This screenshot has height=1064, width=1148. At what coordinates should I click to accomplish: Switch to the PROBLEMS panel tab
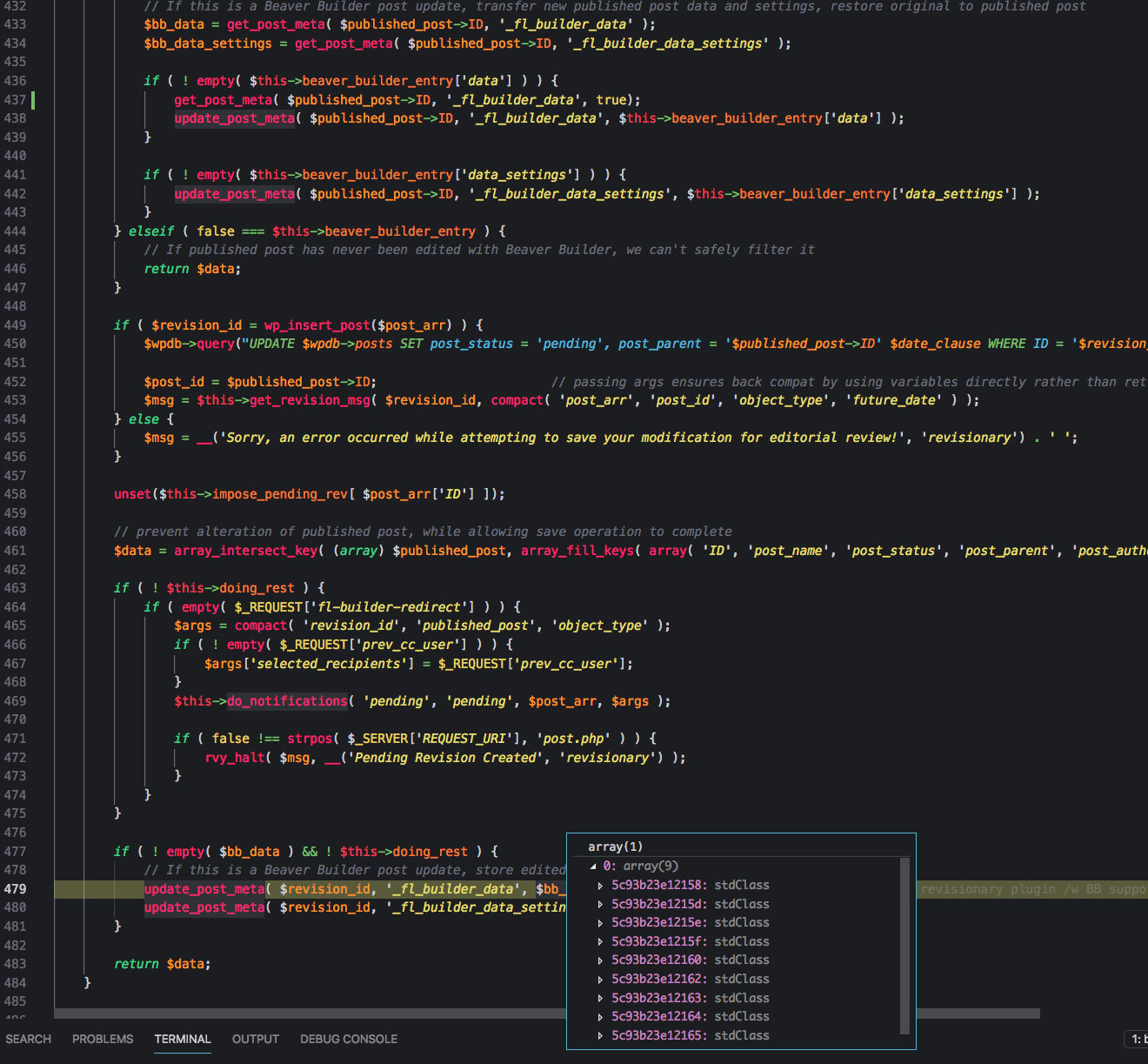[x=103, y=1040]
